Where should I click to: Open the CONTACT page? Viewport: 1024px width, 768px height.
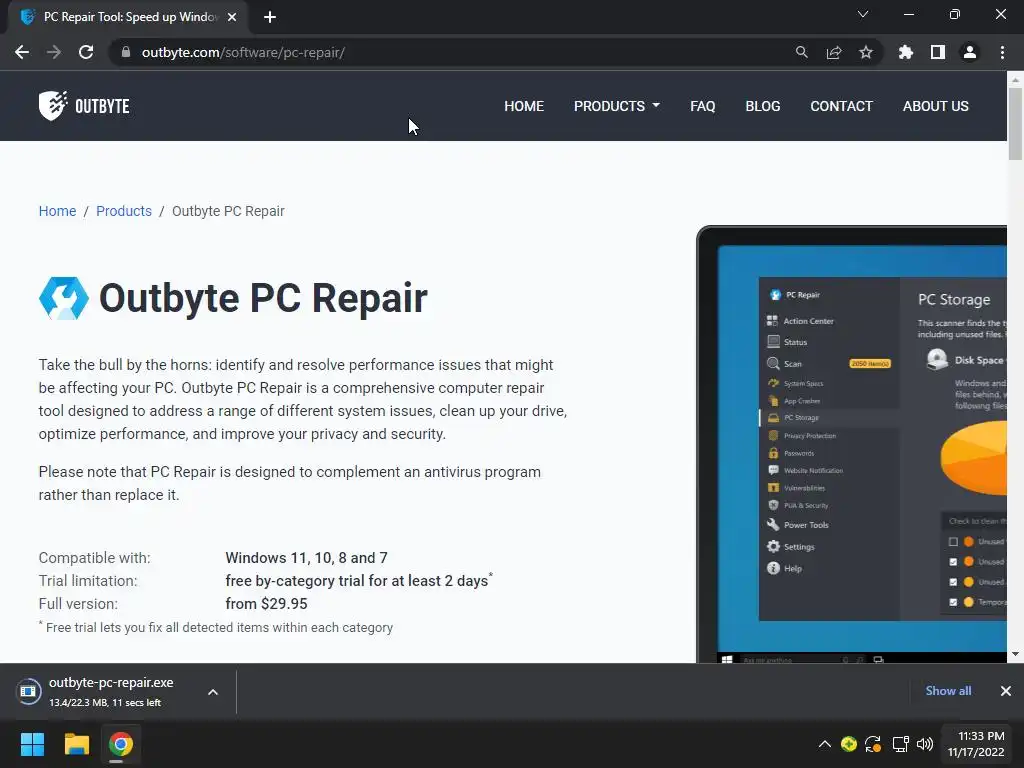[841, 106]
